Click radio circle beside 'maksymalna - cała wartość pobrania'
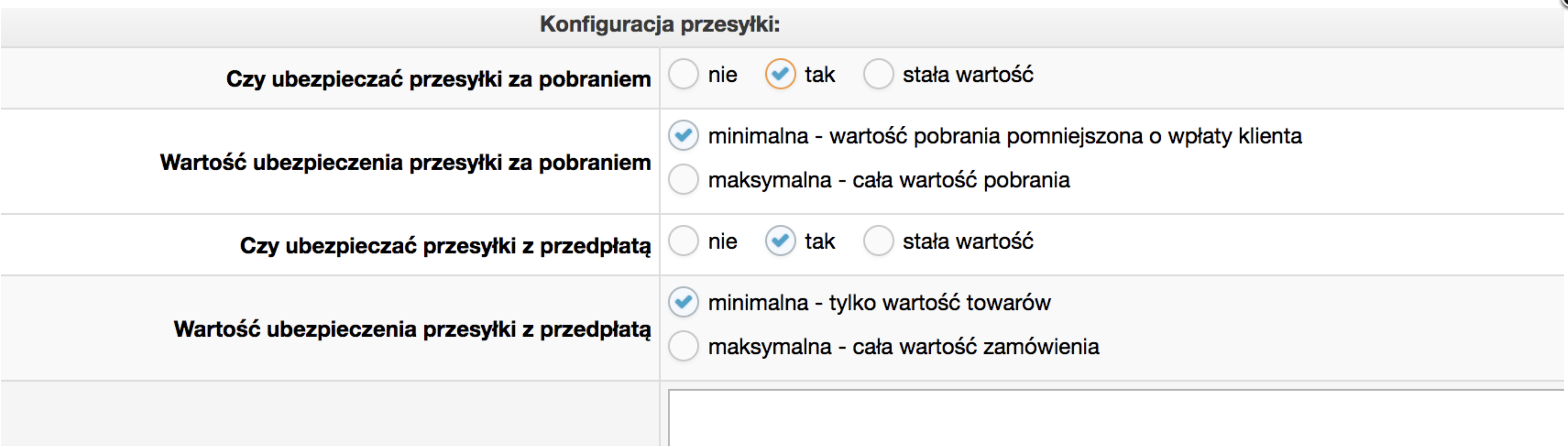The width and height of the screenshot is (1568, 447). pos(683,180)
